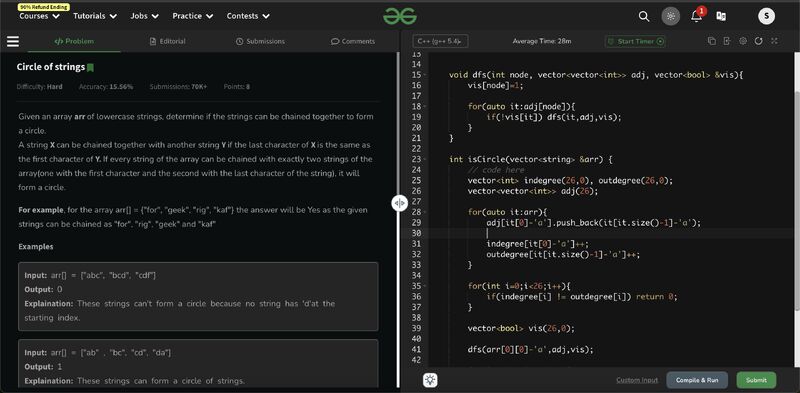Open the user profile avatar S

tap(766, 16)
